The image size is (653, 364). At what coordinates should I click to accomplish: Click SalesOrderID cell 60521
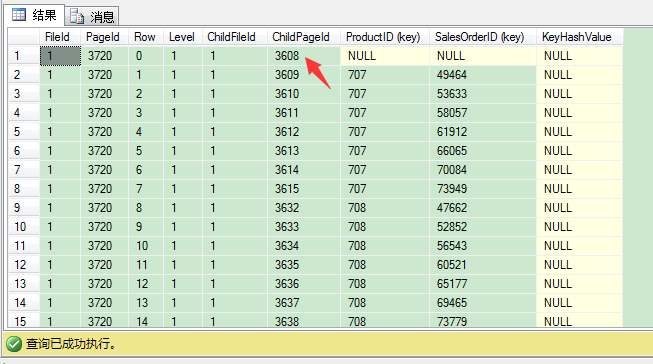pyautogui.click(x=483, y=265)
